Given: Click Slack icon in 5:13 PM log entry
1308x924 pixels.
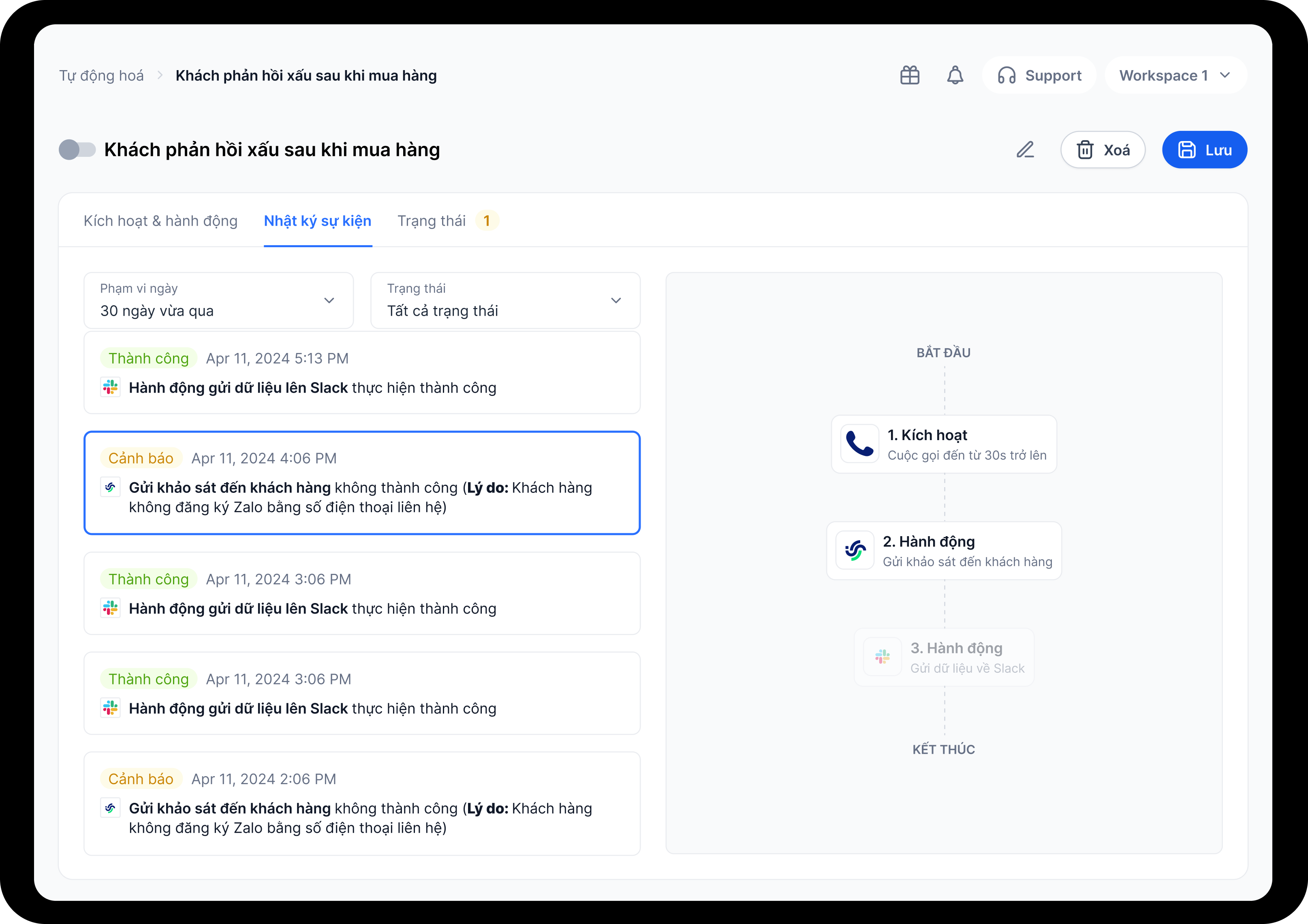Looking at the screenshot, I should click(111, 387).
